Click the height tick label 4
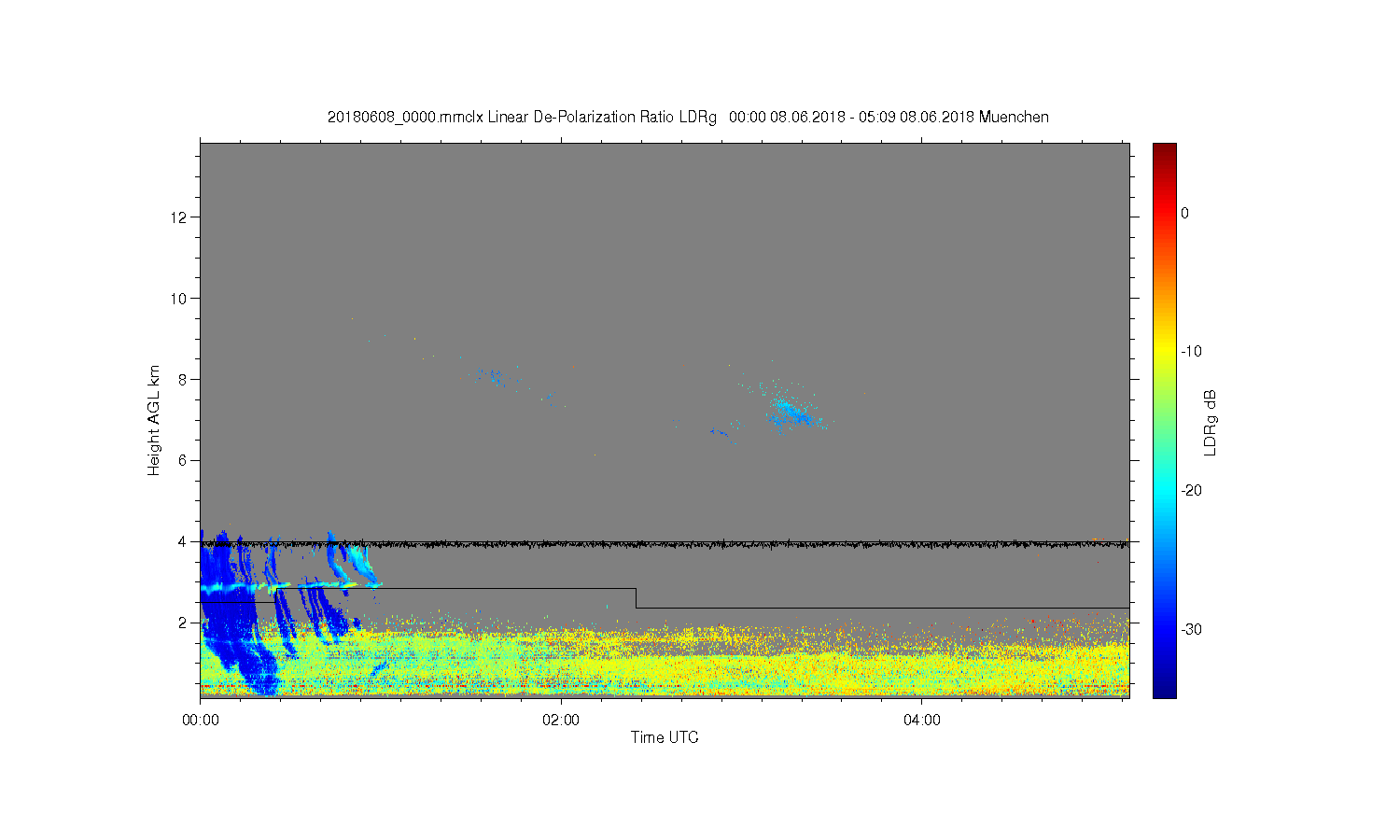Viewport: 1400px width, 840px height. [183, 541]
